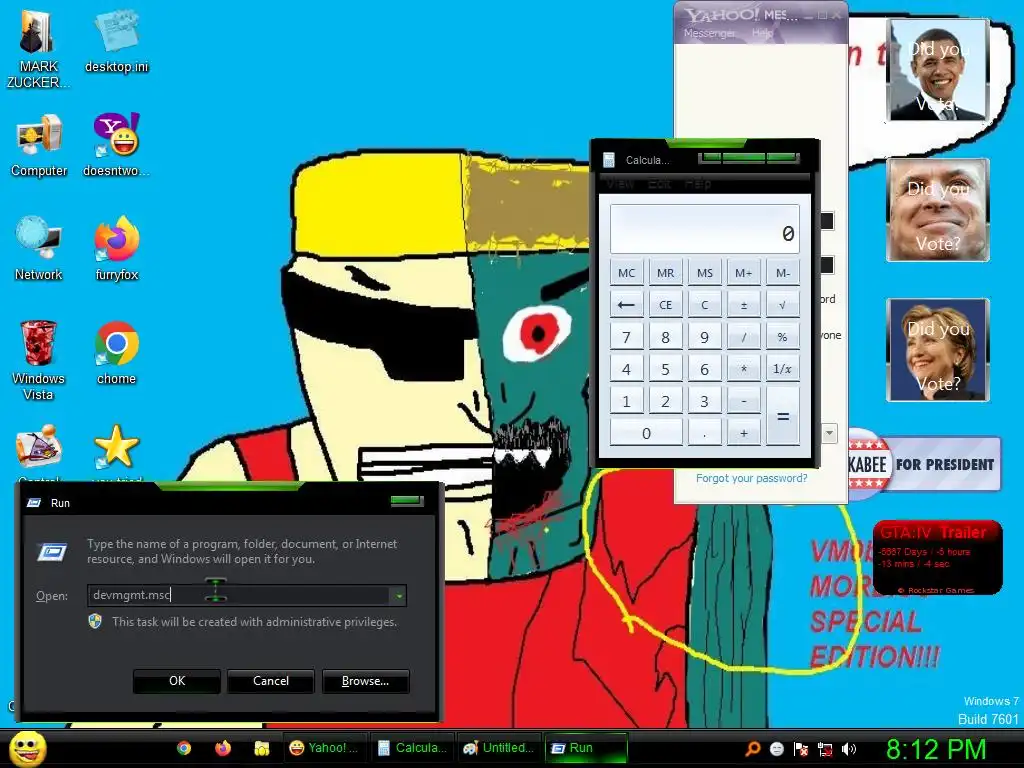Click the calculator 1/x button
Screen dimensions: 1024x768
tap(783, 369)
